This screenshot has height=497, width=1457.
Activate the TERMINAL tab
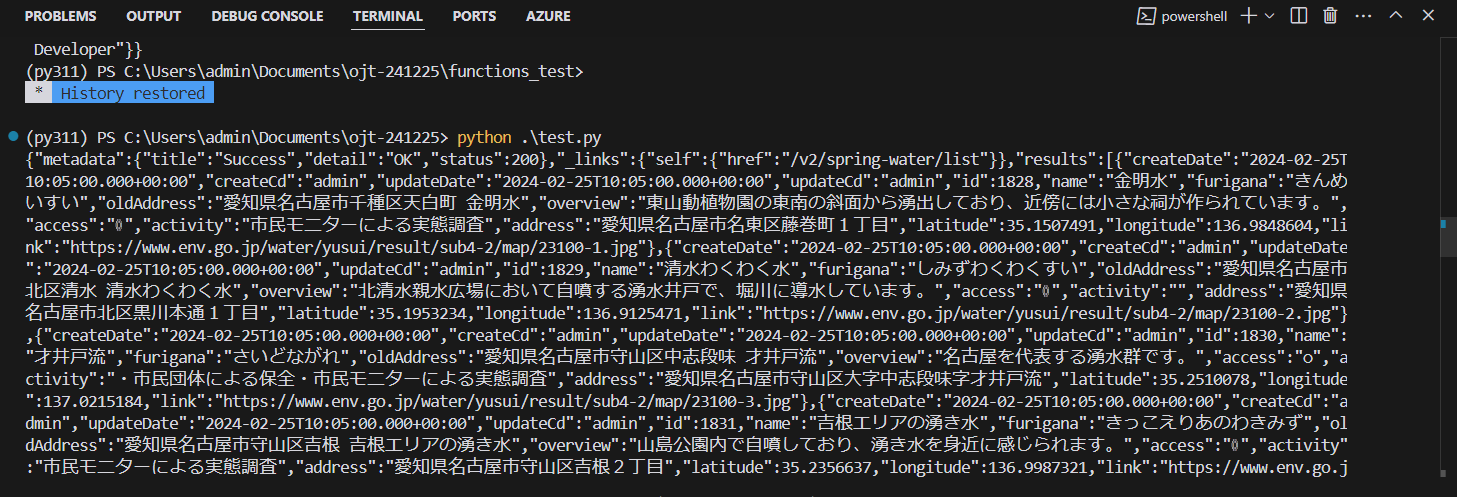tap(388, 16)
